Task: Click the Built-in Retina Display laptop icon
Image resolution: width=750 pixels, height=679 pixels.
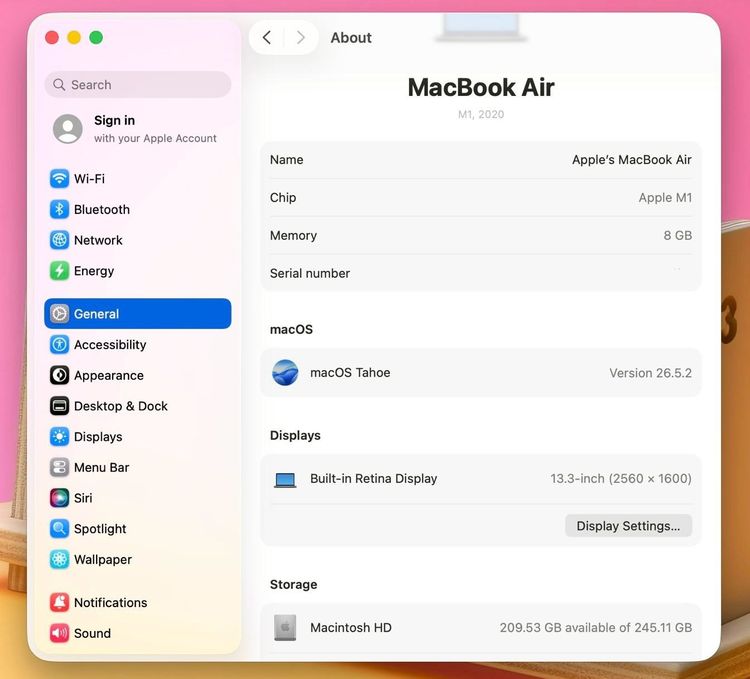Action: 285,480
